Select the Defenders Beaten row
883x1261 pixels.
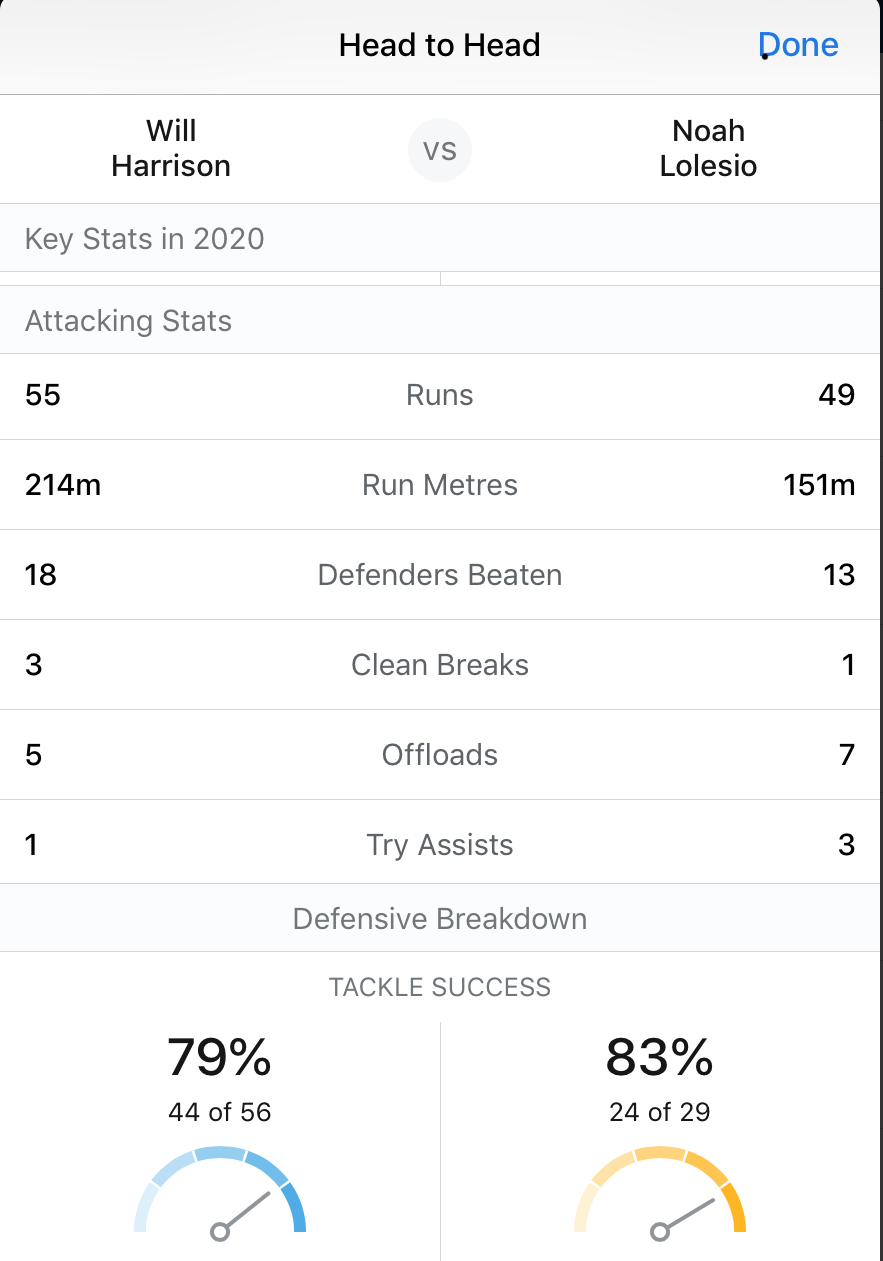tap(440, 575)
